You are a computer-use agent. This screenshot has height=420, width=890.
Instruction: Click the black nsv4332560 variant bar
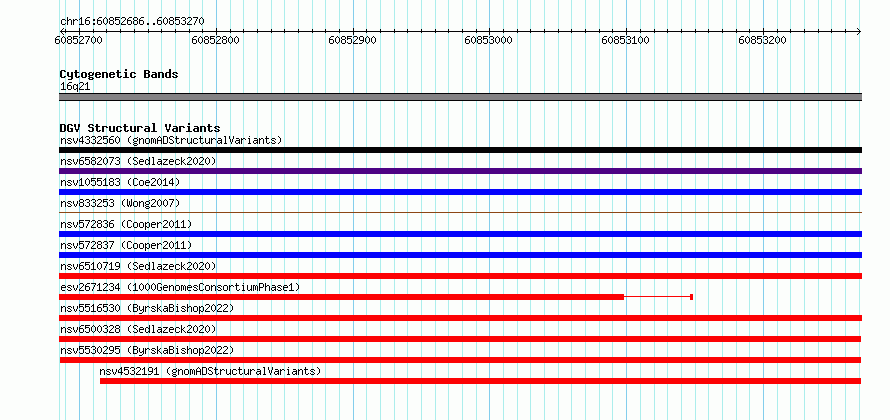[460, 150]
